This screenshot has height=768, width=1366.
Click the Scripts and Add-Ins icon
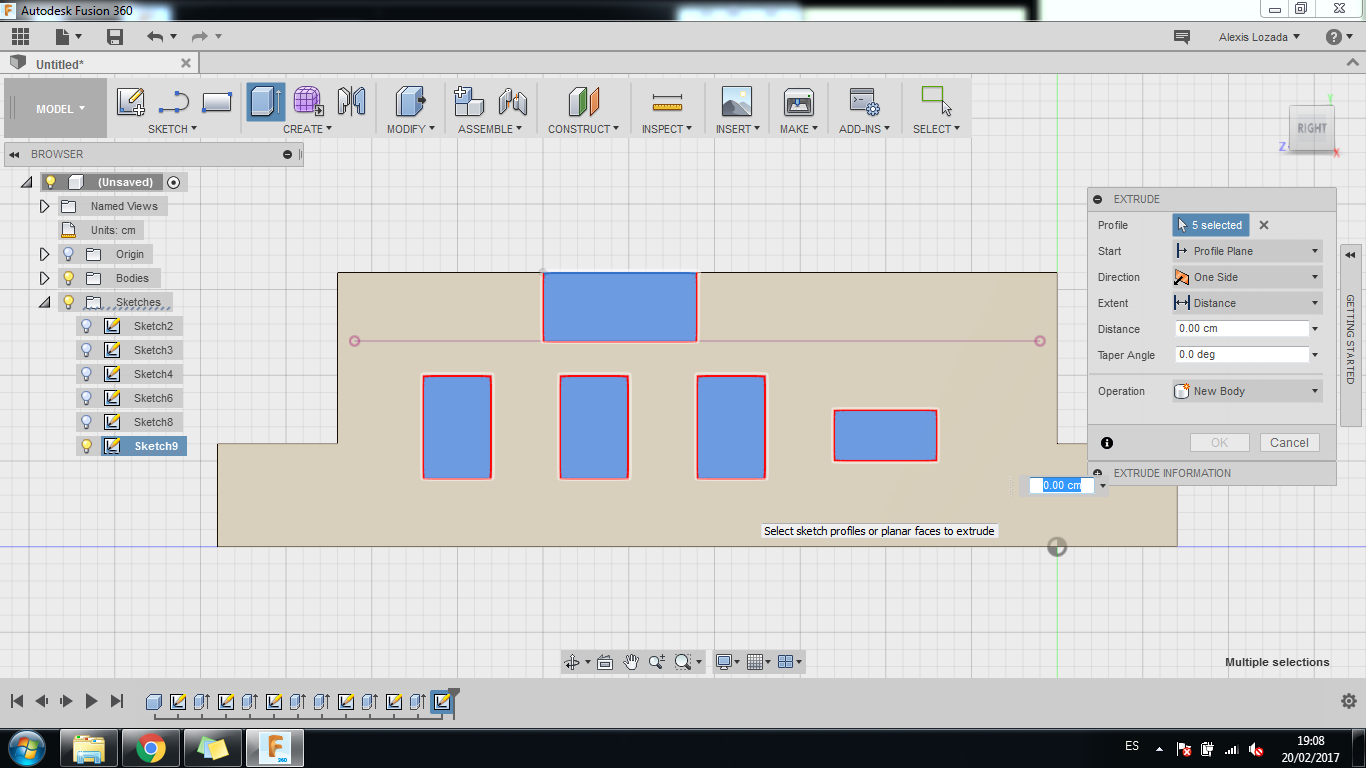pyautogui.click(x=864, y=102)
